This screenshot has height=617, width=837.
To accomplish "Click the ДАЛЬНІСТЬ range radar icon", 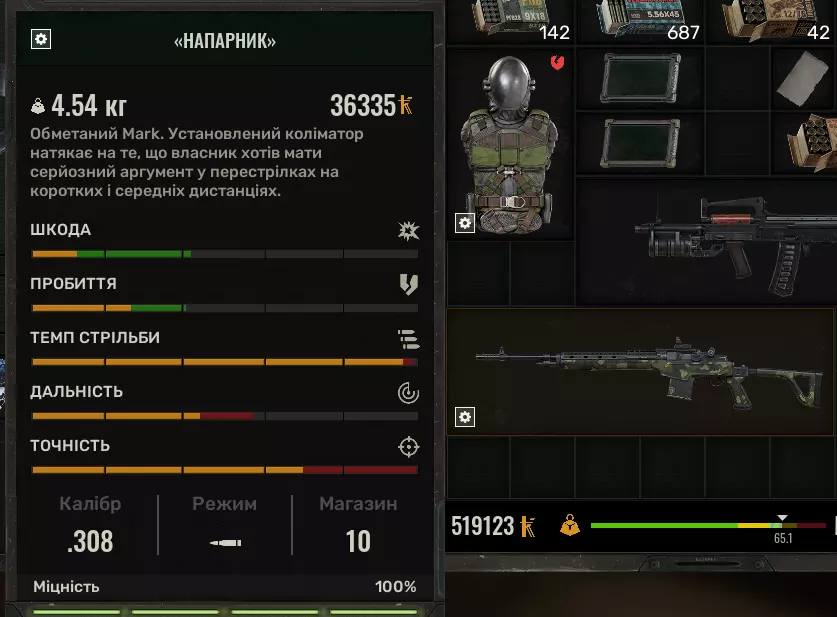I will click(408, 393).
